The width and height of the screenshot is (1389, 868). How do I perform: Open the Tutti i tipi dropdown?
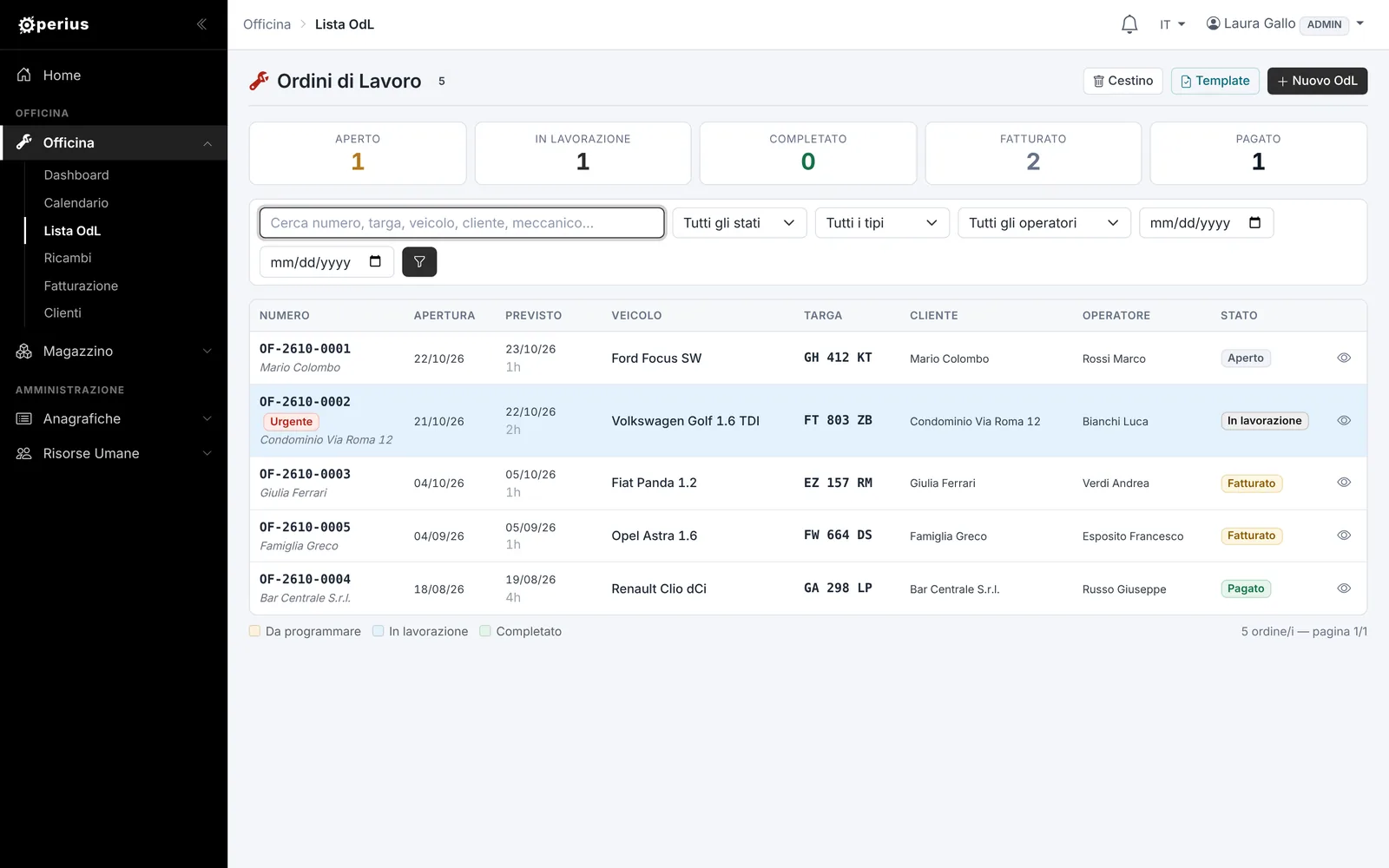coord(882,223)
